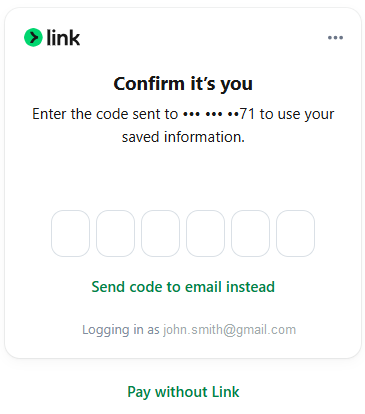Screen dimensions: 365x414
Task: Click the 'Logging in as' label
Action: pos(121,330)
